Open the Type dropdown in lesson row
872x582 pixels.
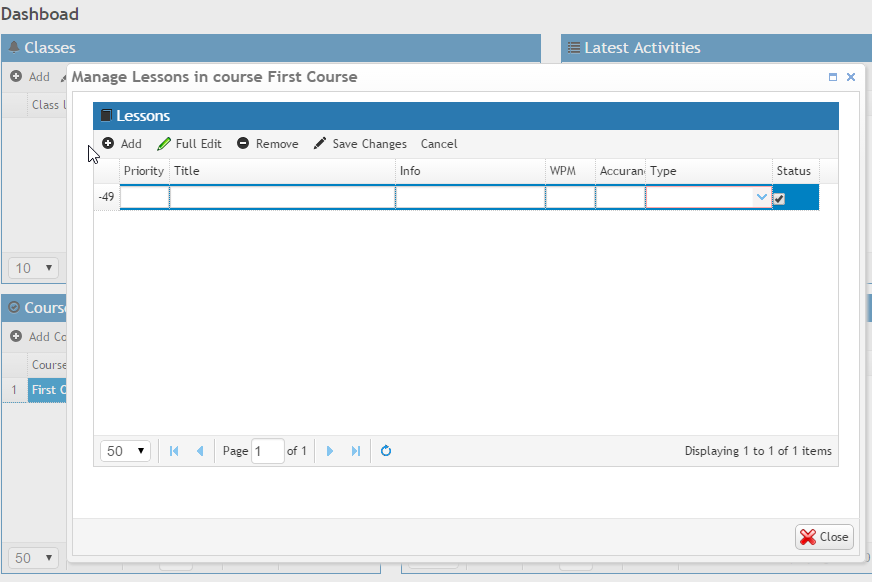[x=761, y=197]
